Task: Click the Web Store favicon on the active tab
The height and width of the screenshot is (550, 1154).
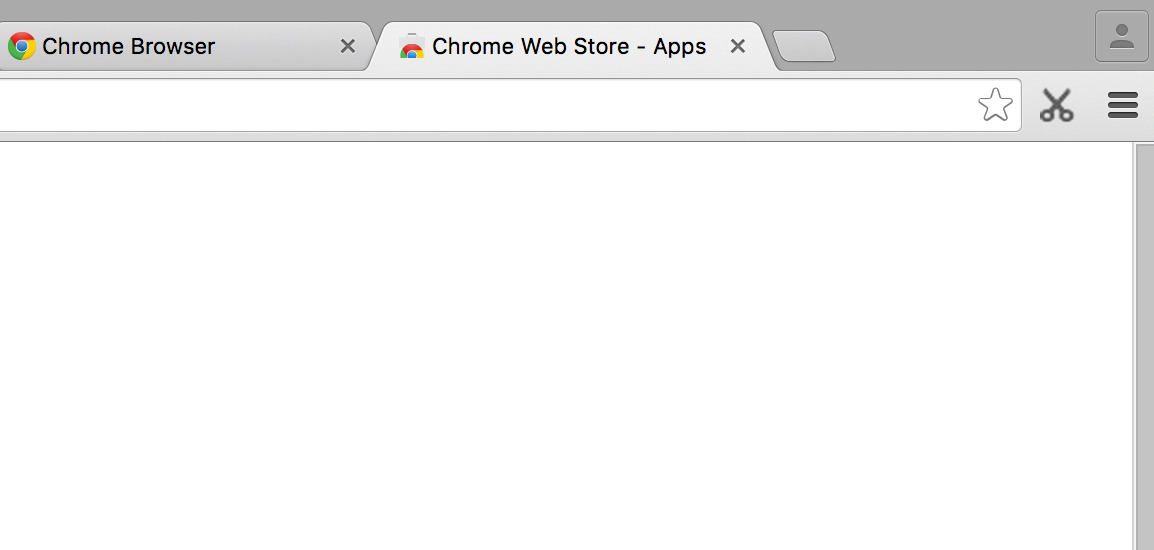Action: click(x=411, y=46)
